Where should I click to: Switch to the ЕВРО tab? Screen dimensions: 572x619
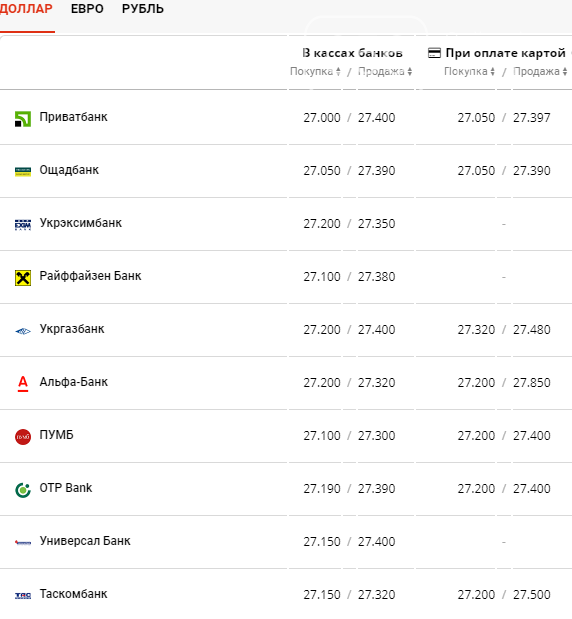tap(87, 9)
